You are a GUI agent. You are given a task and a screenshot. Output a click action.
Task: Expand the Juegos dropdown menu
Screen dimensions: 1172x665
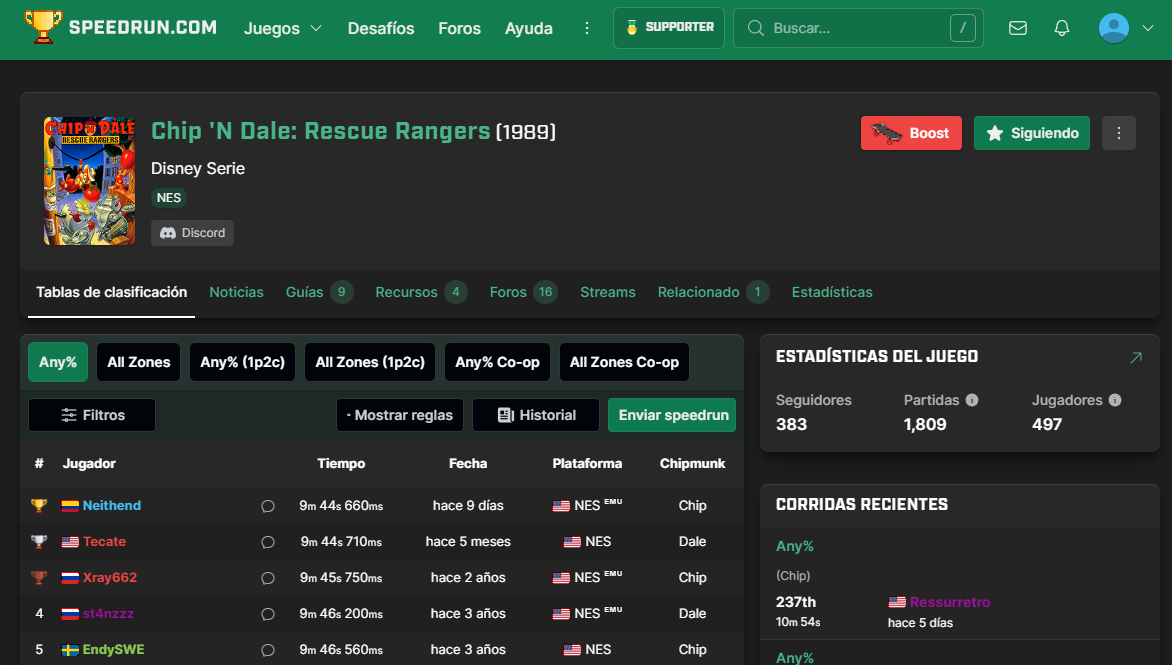(282, 28)
